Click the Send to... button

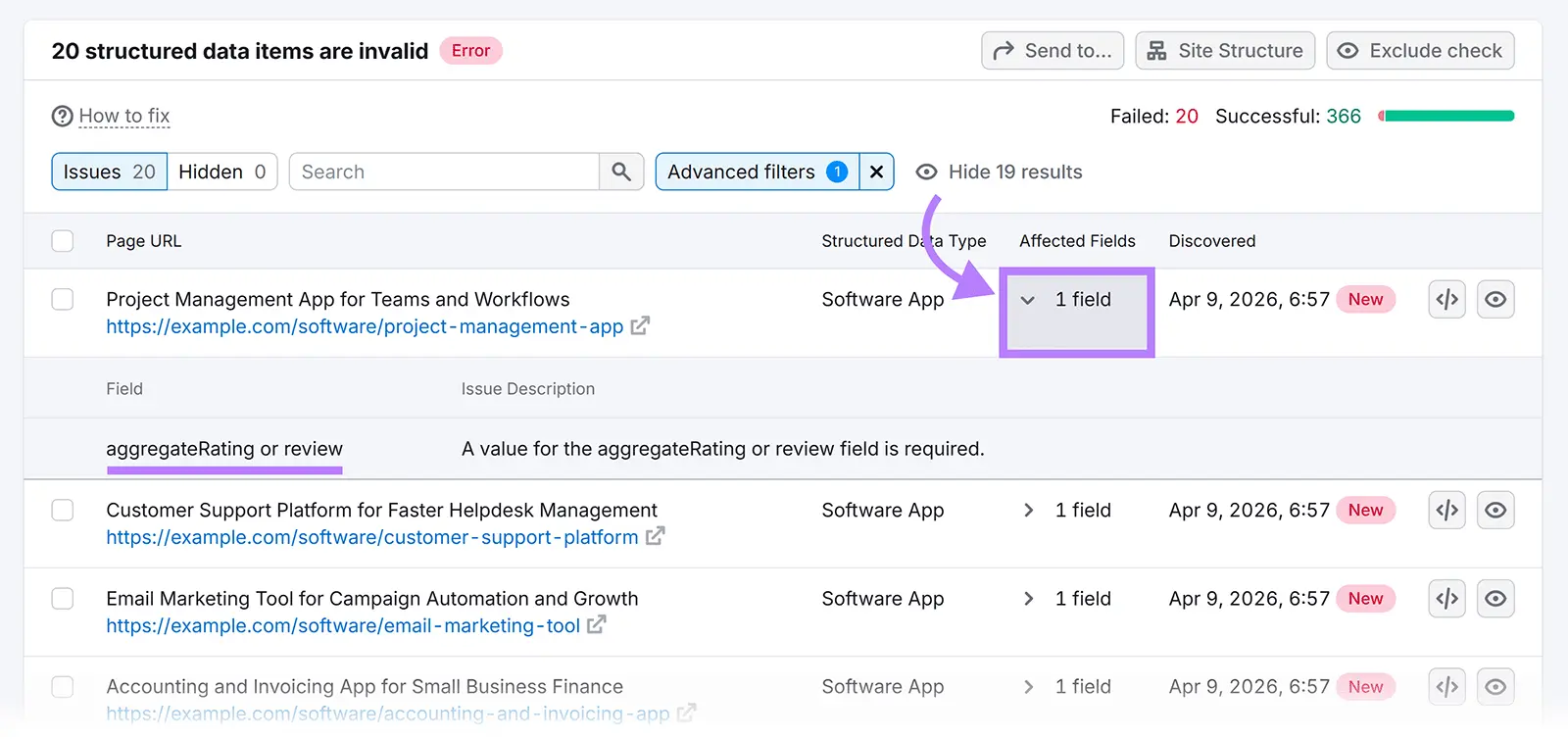pyautogui.click(x=1053, y=51)
